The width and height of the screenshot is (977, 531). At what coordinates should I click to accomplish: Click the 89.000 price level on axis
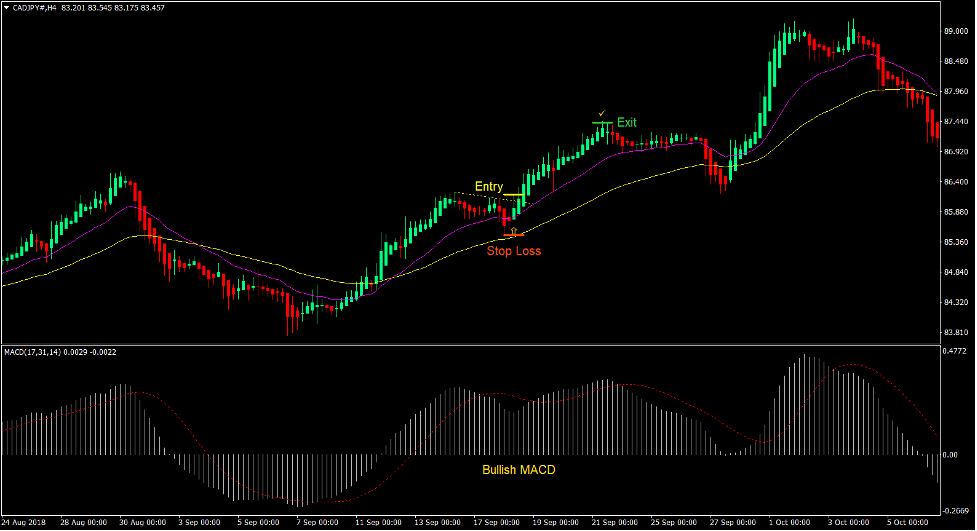click(957, 31)
